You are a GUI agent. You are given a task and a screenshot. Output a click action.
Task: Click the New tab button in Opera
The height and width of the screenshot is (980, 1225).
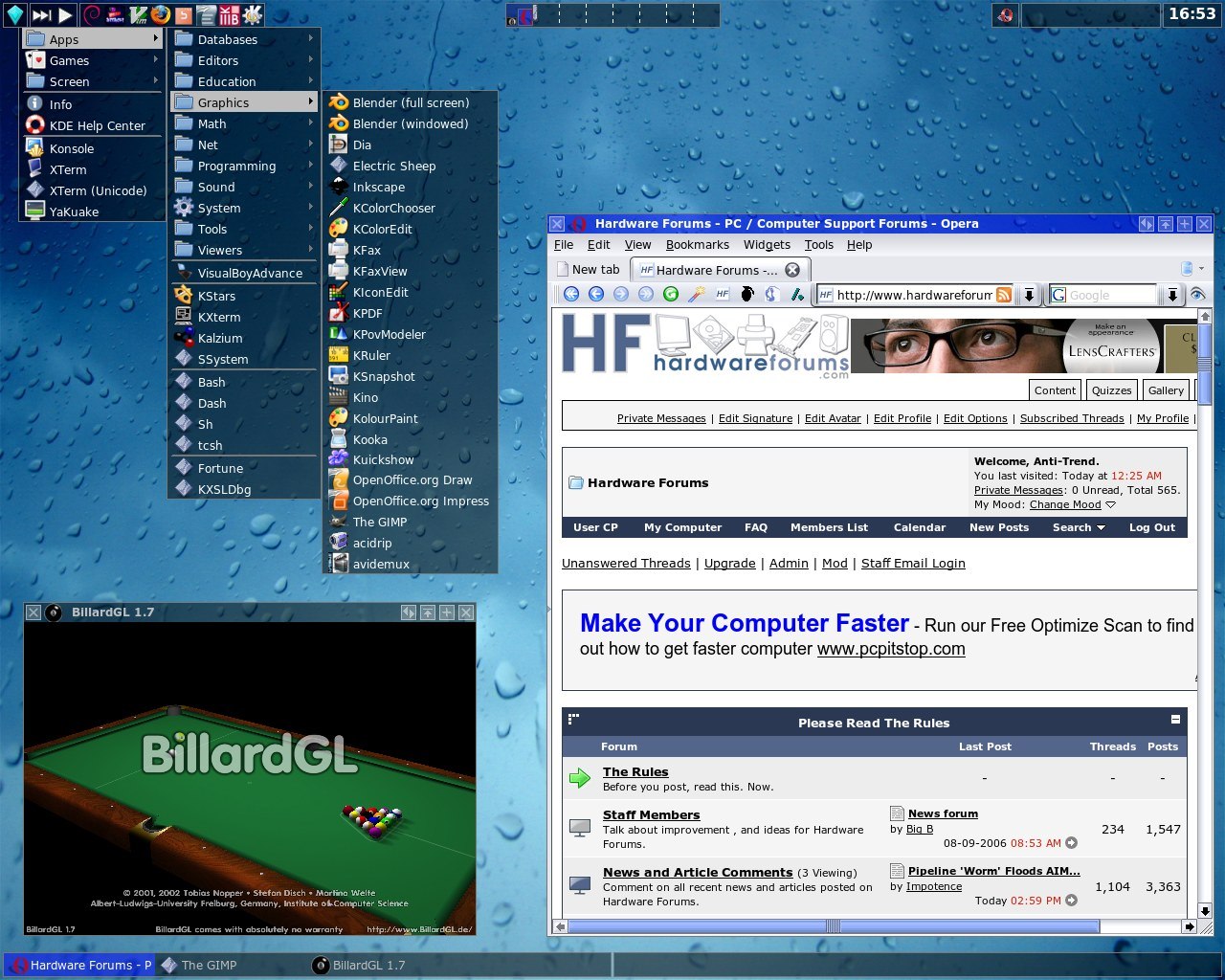(589, 270)
